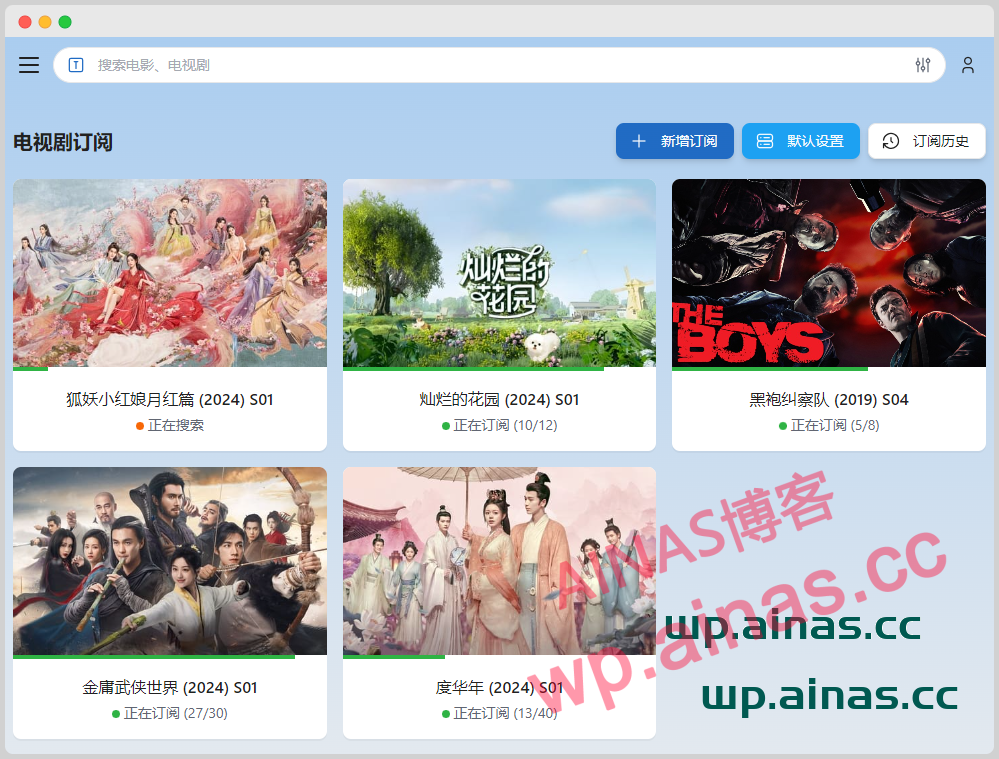View 订阅历史 subscription history
999x759 pixels.
pos(926,141)
